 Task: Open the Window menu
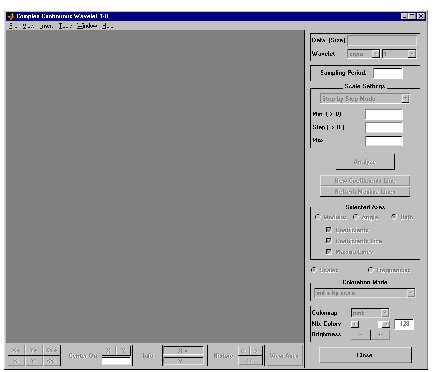(87, 26)
